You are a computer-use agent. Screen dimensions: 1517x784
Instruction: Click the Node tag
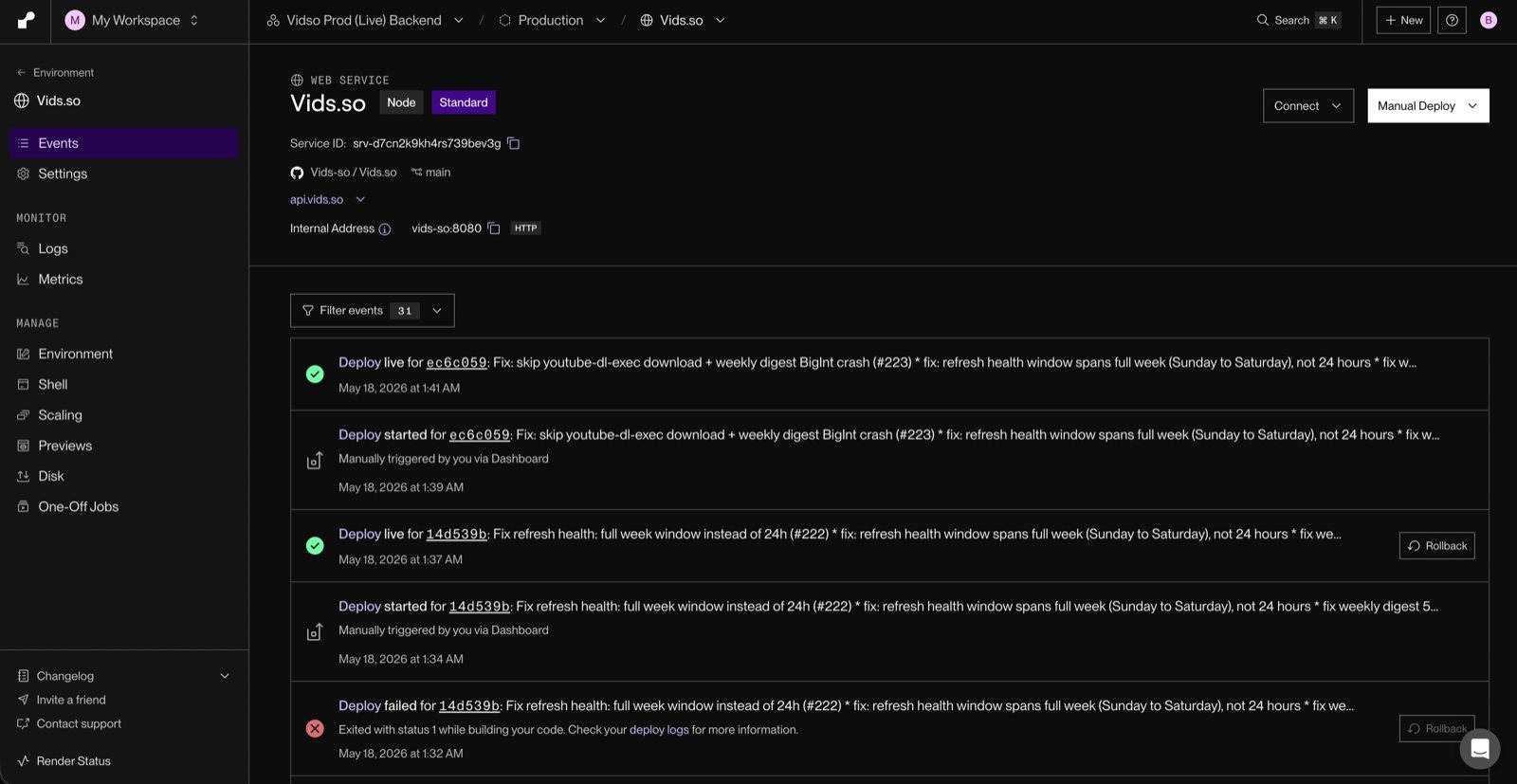pos(401,102)
